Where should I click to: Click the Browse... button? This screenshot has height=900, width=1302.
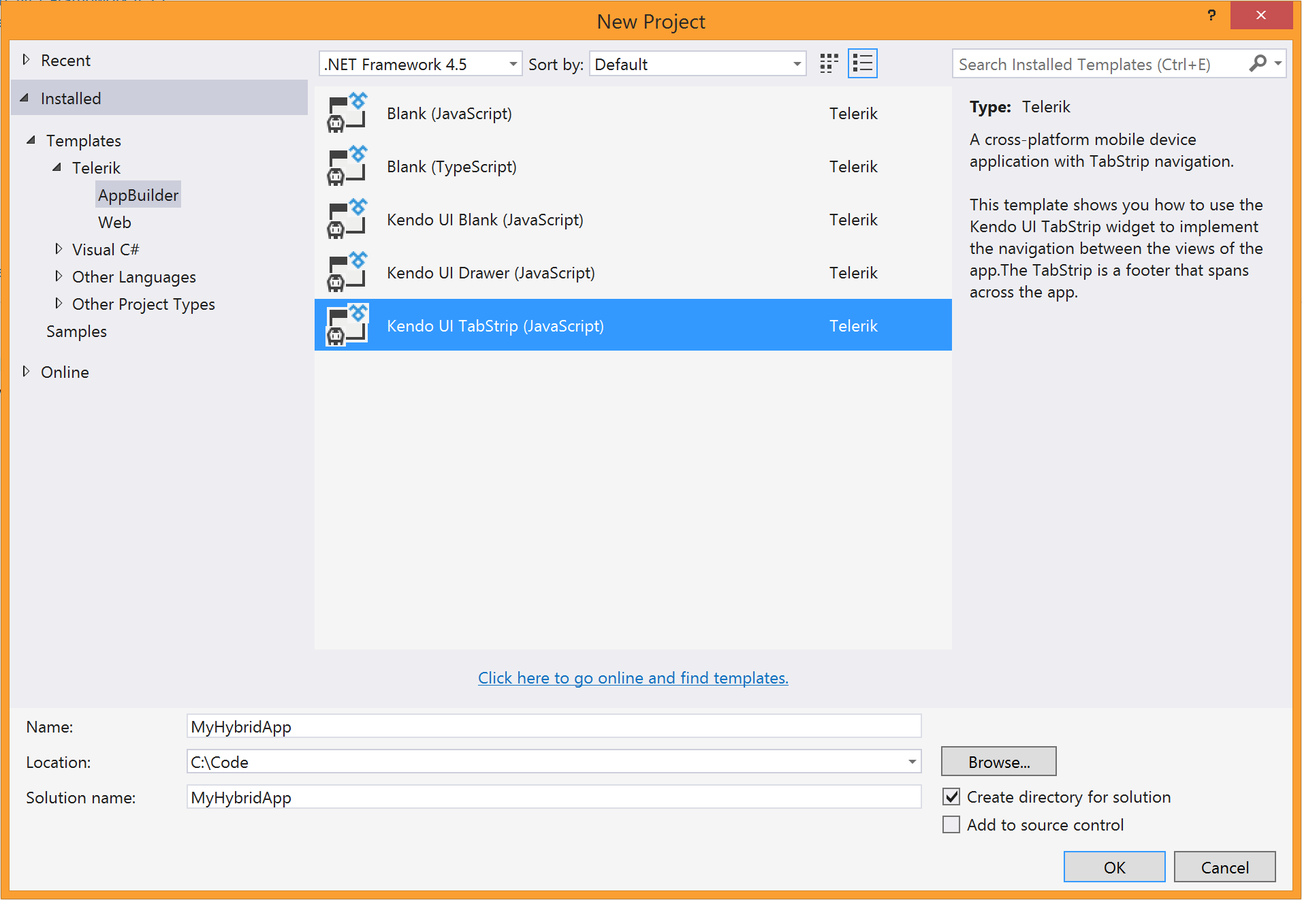point(998,762)
